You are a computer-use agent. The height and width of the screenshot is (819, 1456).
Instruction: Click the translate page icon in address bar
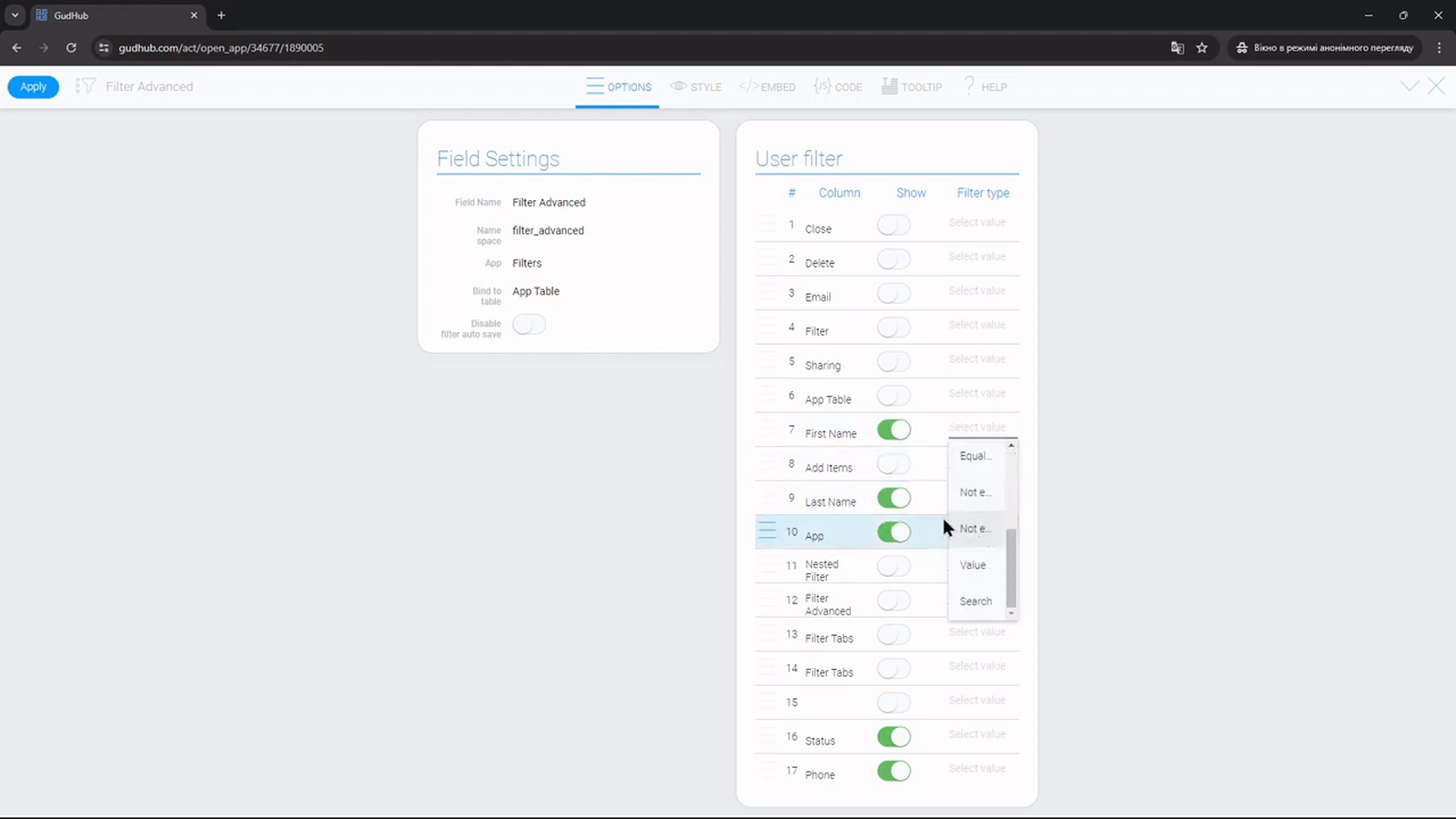coord(1177,47)
